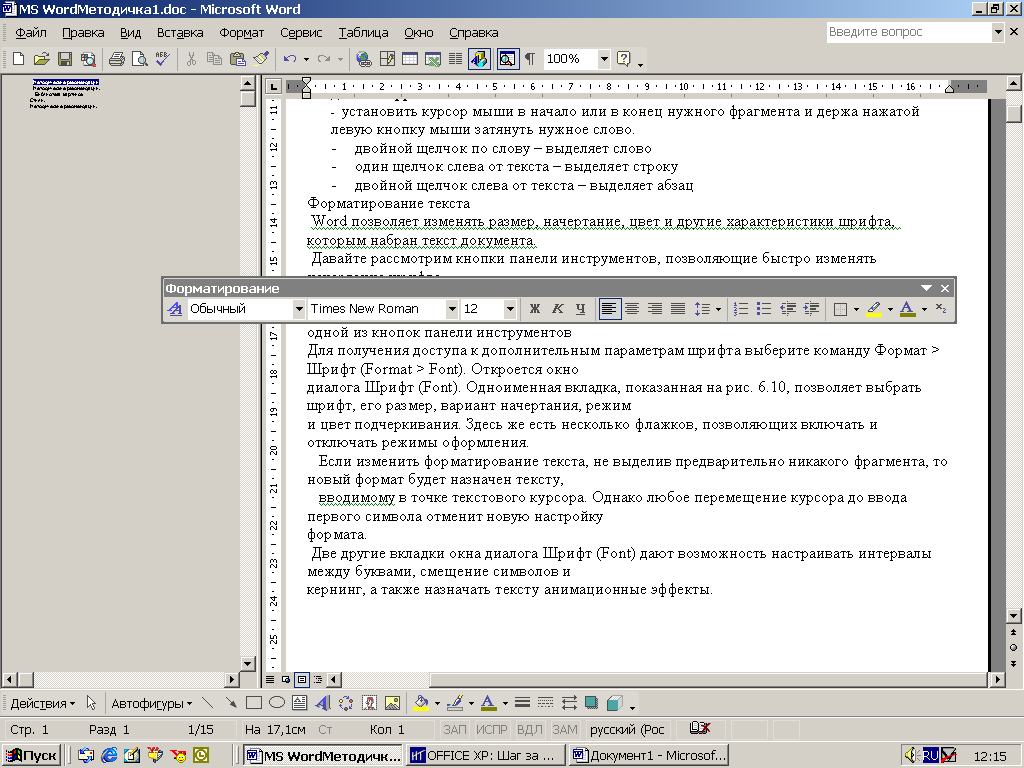The image size is (1024, 768).
Task: Click the Print printer icon
Action: 117,59
